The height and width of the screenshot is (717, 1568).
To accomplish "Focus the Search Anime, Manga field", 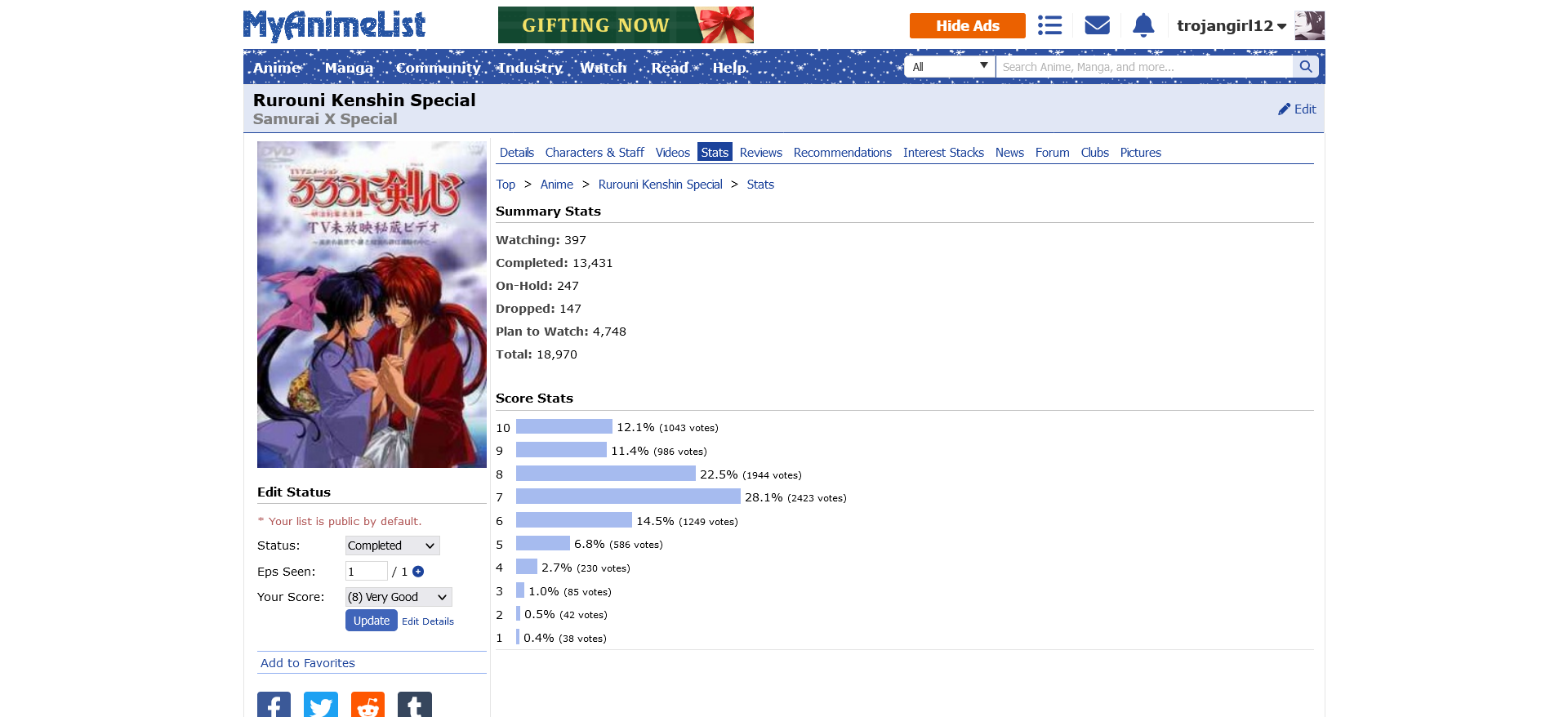I will coord(1144,67).
